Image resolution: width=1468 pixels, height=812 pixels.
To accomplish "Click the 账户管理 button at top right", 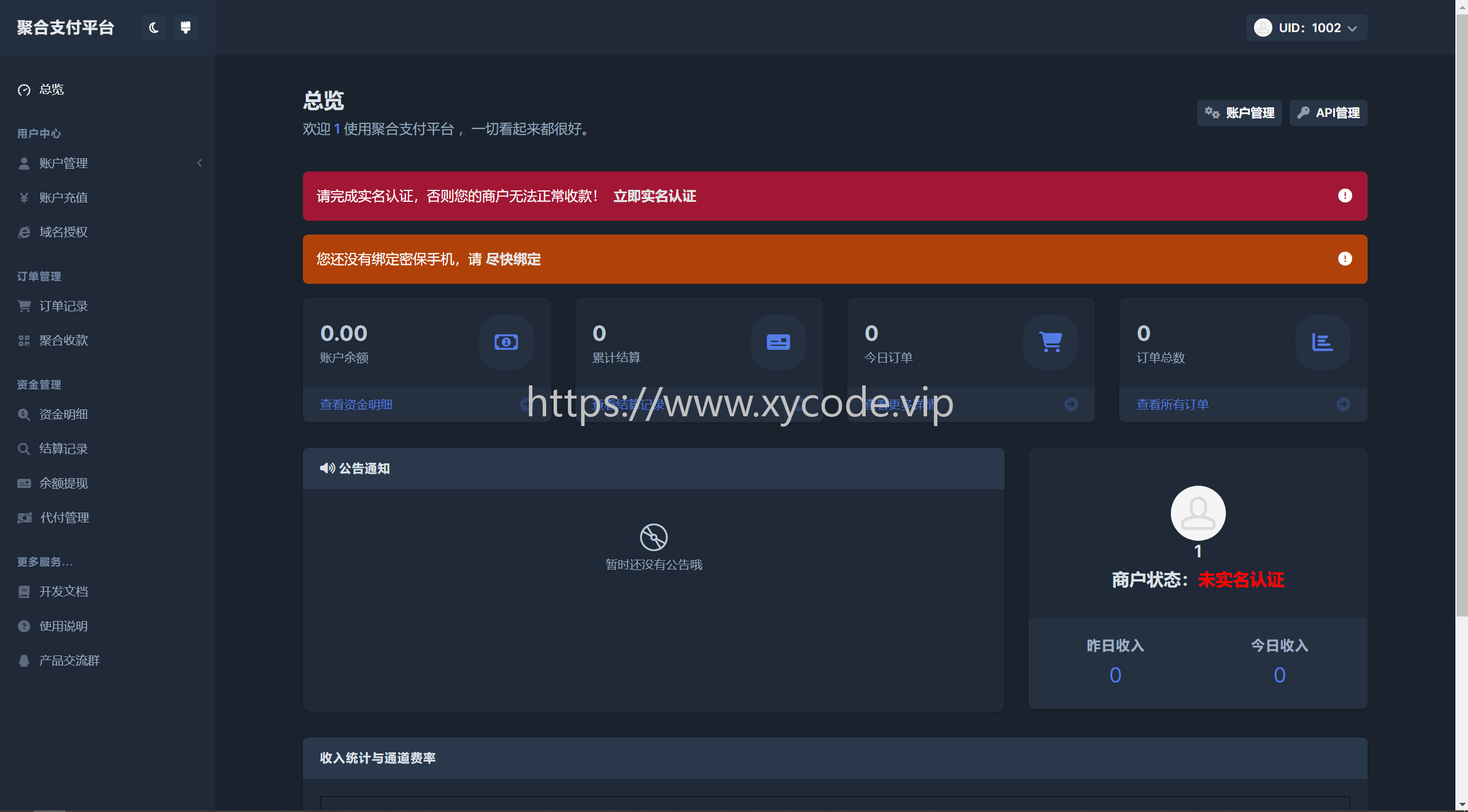I will click(1239, 113).
